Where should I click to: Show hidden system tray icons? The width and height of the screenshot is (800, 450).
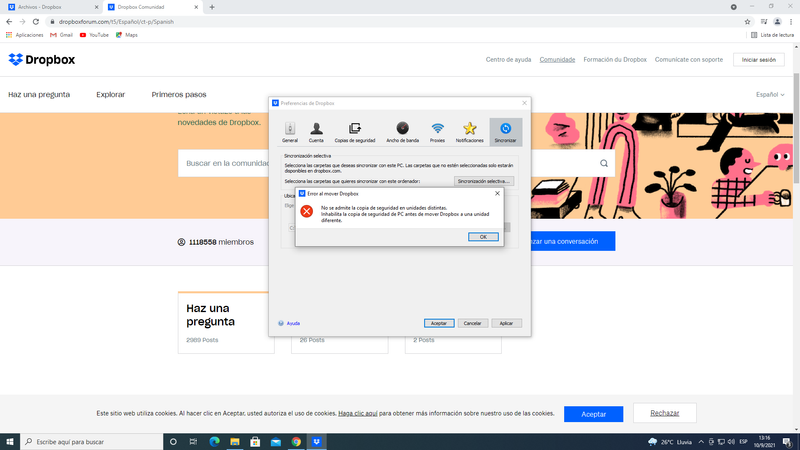point(702,442)
